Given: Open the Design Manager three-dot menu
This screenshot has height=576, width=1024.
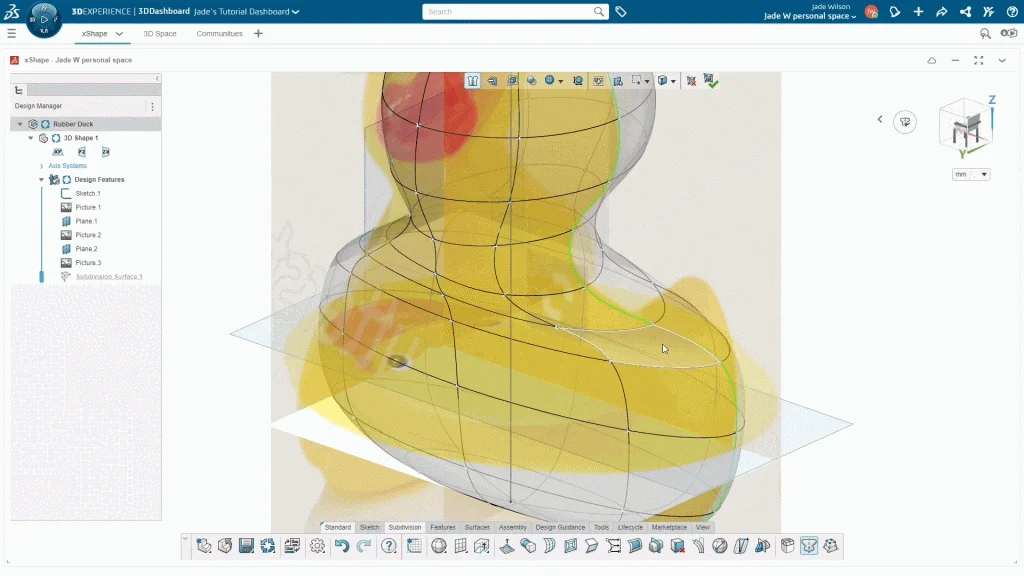Looking at the screenshot, I should (152, 106).
